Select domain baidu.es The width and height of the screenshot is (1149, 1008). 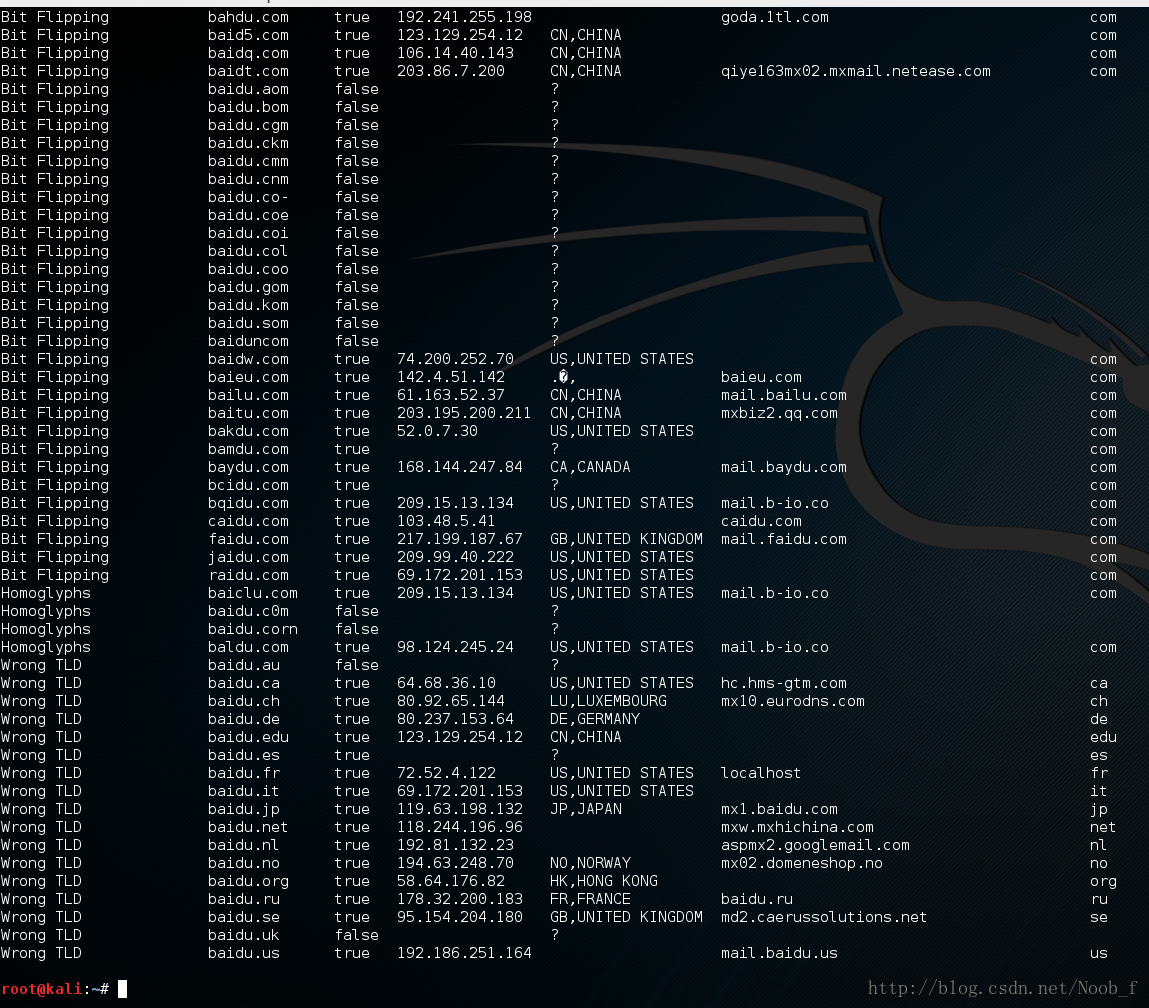[243, 755]
